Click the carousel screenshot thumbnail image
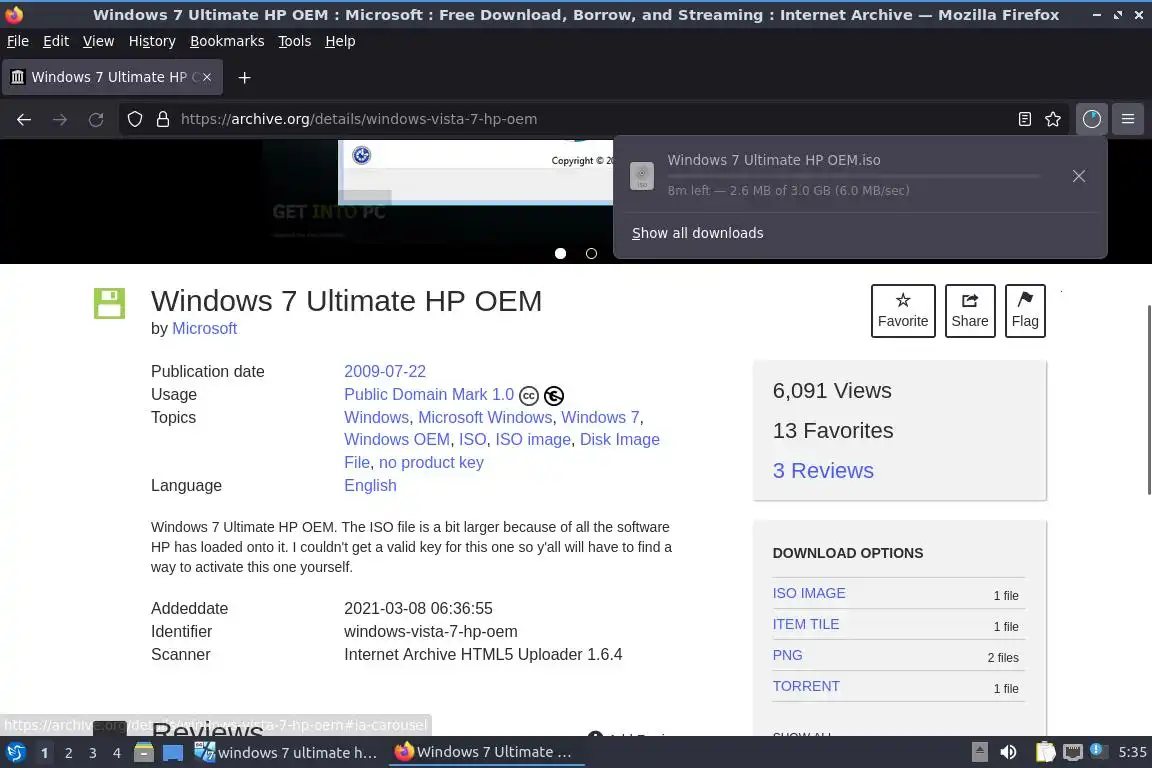Image resolution: width=1152 pixels, height=768 pixels. tap(475, 172)
